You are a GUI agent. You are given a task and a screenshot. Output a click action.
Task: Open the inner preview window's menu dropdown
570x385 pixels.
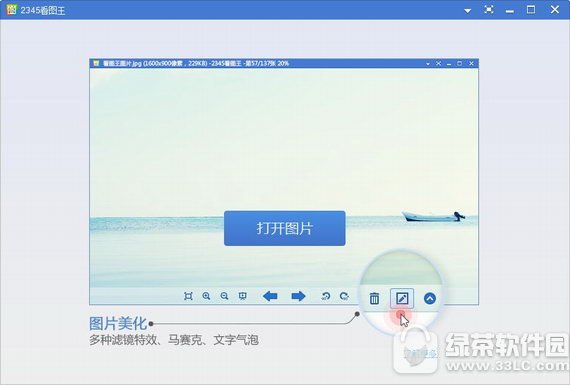pos(428,64)
